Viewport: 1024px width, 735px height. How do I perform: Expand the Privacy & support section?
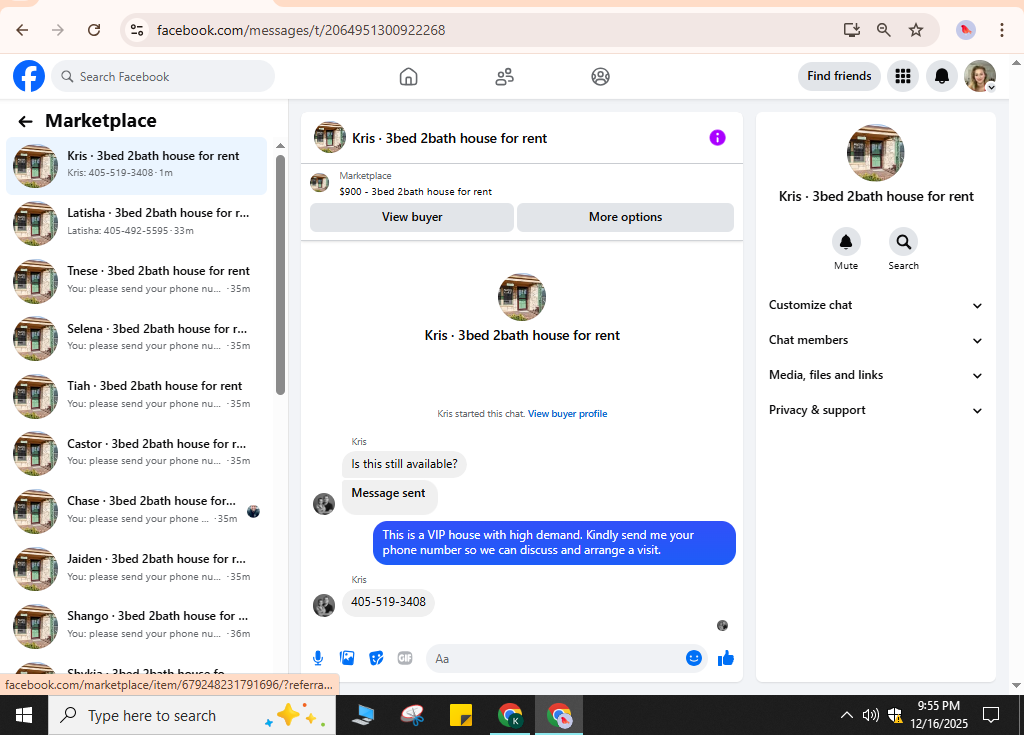pos(875,410)
